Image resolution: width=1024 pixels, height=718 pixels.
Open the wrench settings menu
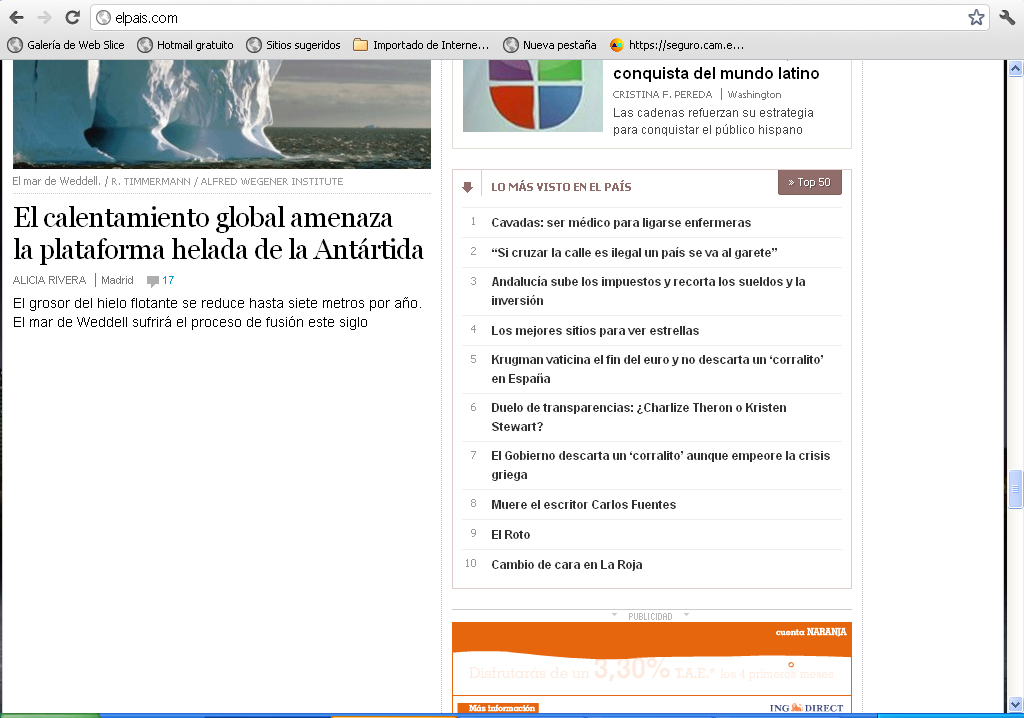(1007, 17)
